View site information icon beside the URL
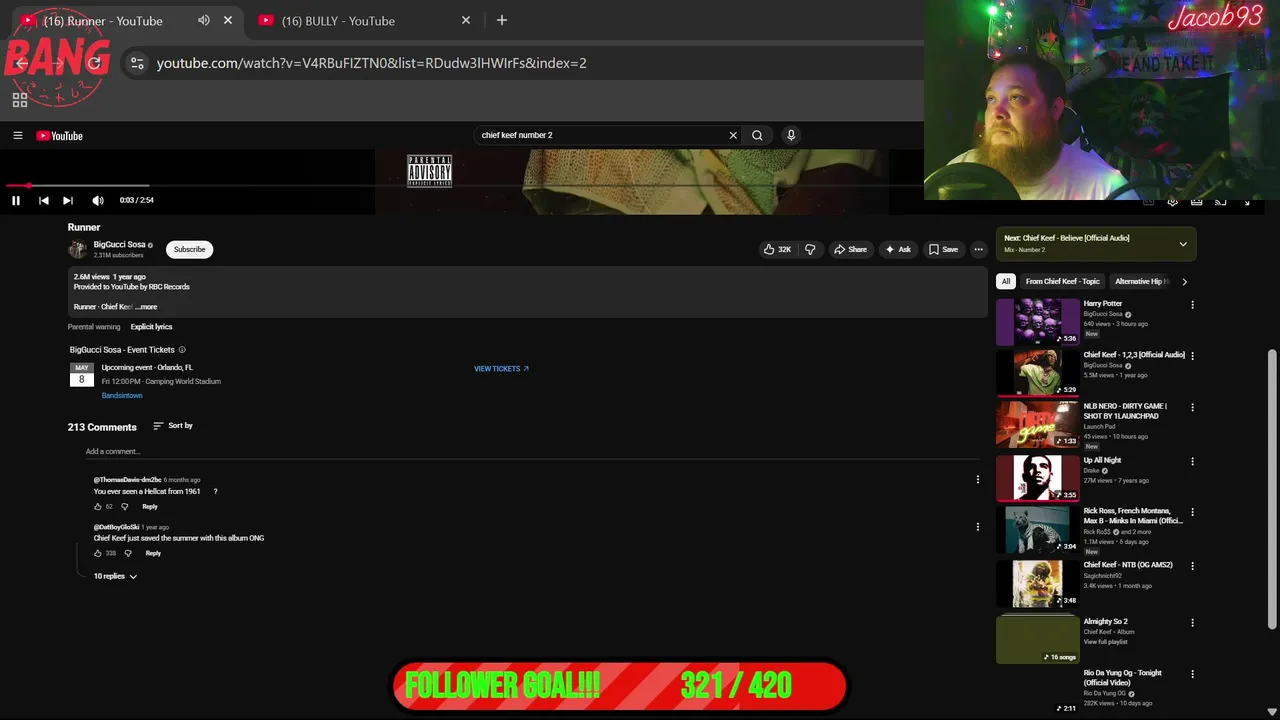1280x720 pixels. click(x=137, y=63)
